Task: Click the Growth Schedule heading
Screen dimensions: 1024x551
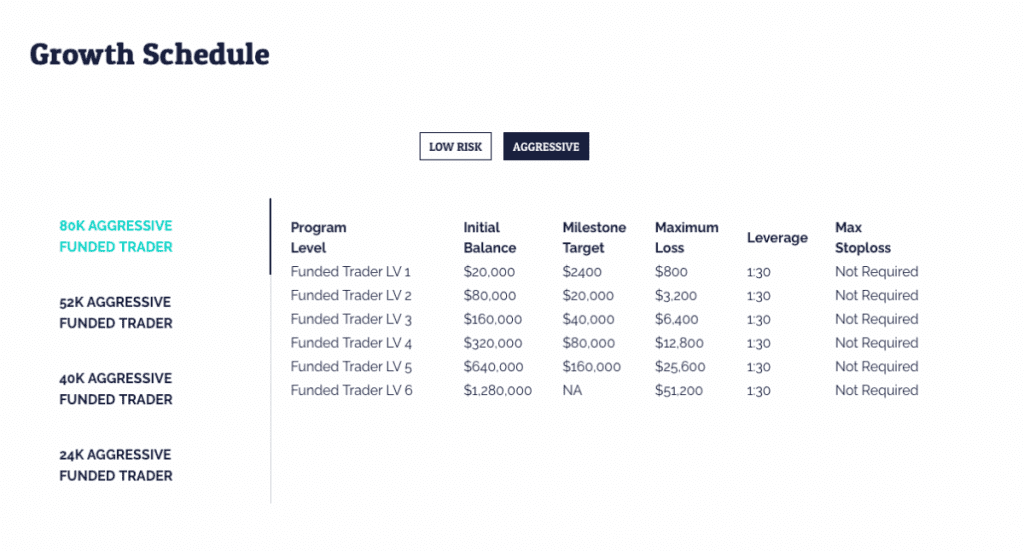Action: pos(150,54)
